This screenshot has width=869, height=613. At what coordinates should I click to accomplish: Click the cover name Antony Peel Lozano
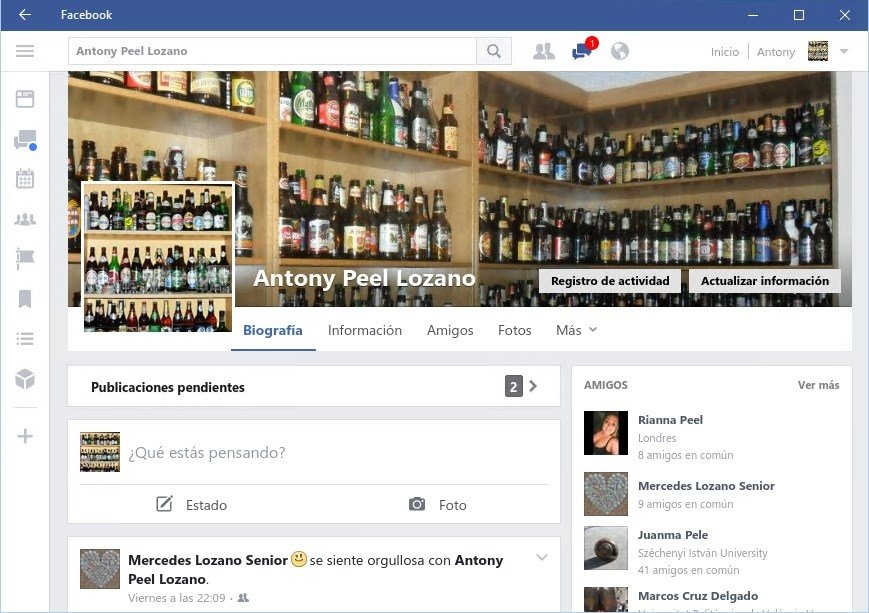[x=364, y=278]
